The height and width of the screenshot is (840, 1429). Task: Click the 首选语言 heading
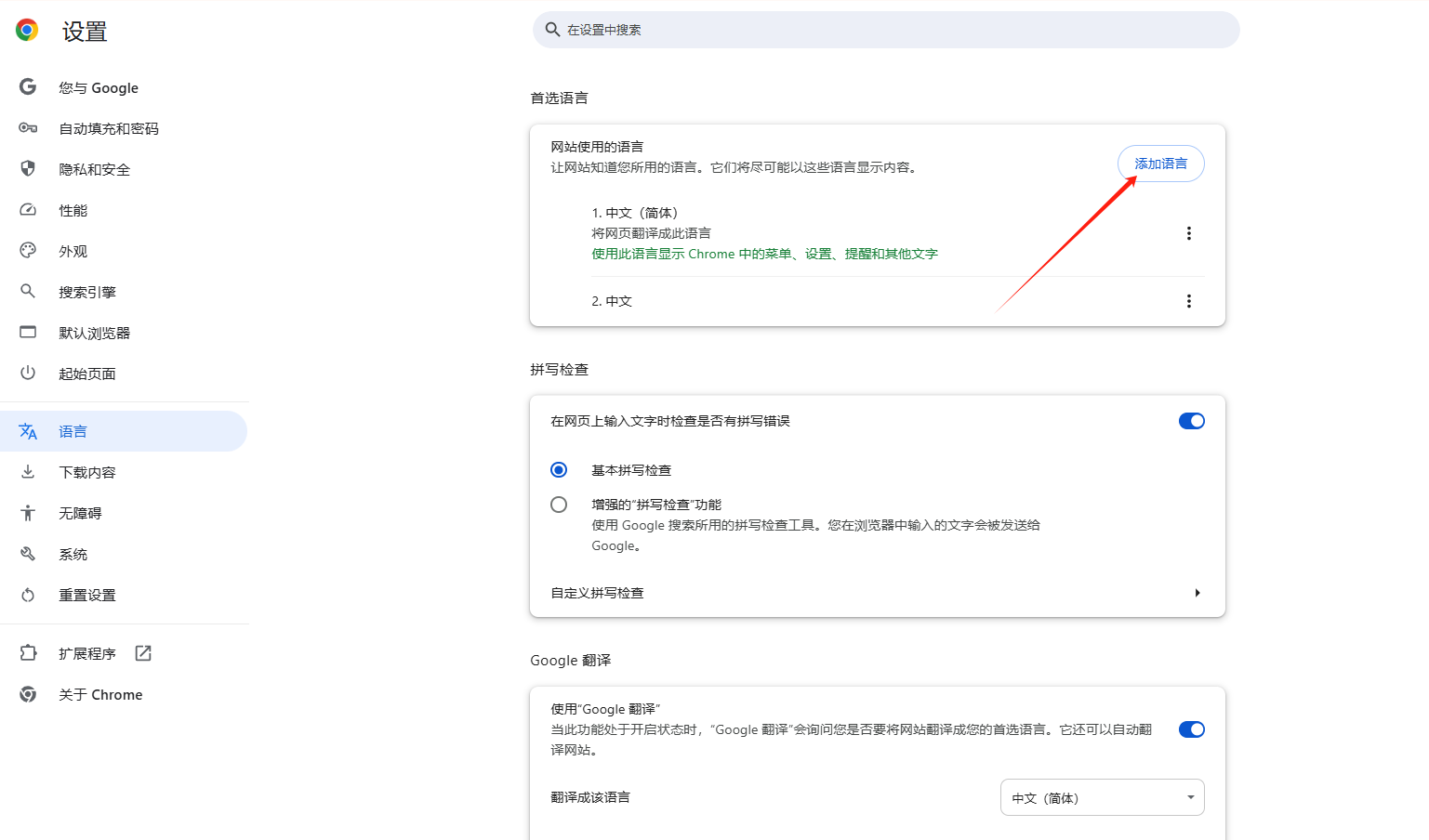(559, 98)
